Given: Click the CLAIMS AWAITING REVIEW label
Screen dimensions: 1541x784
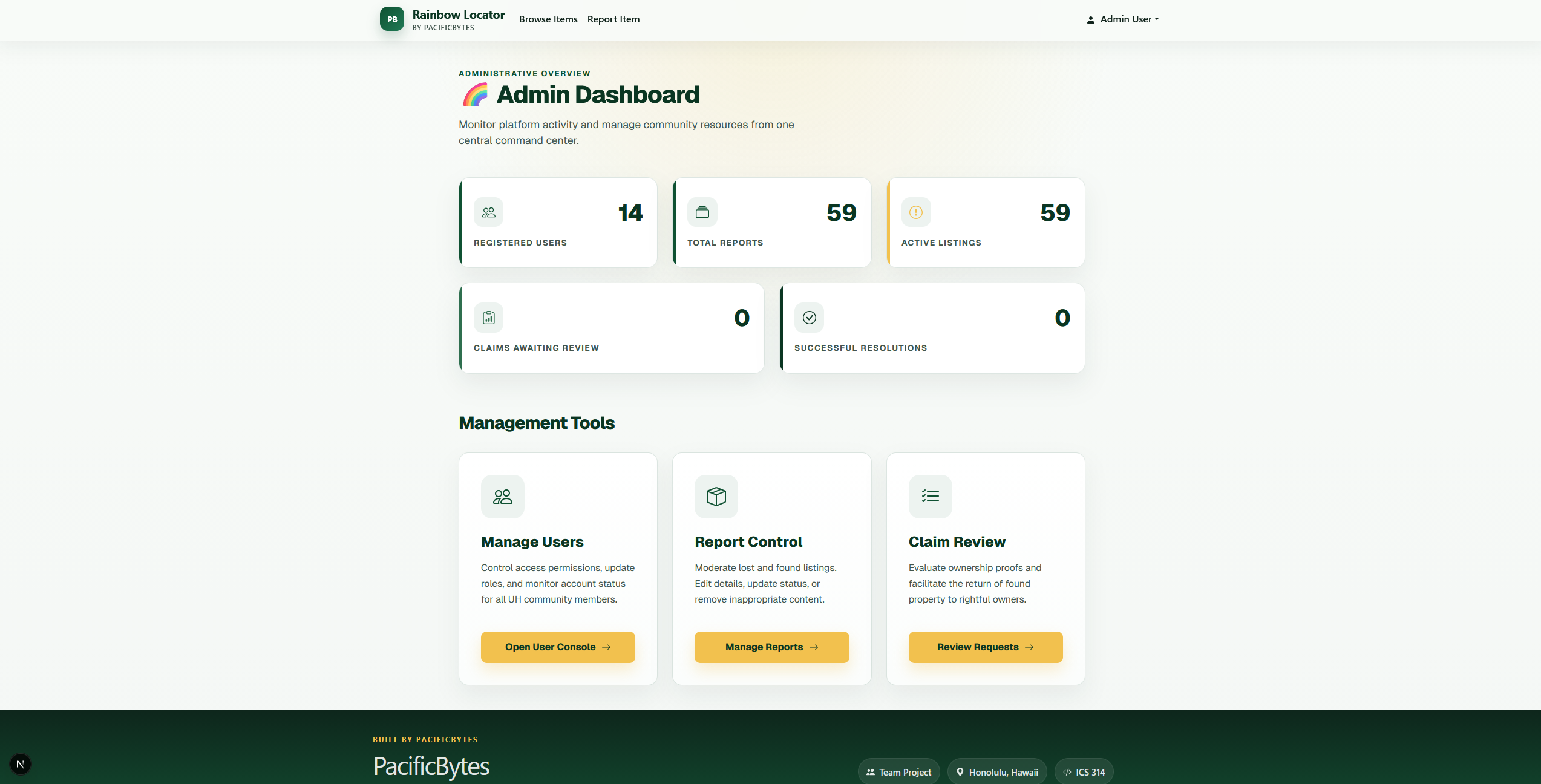Looking at the screenshot, I should click(x=536, y=348).
